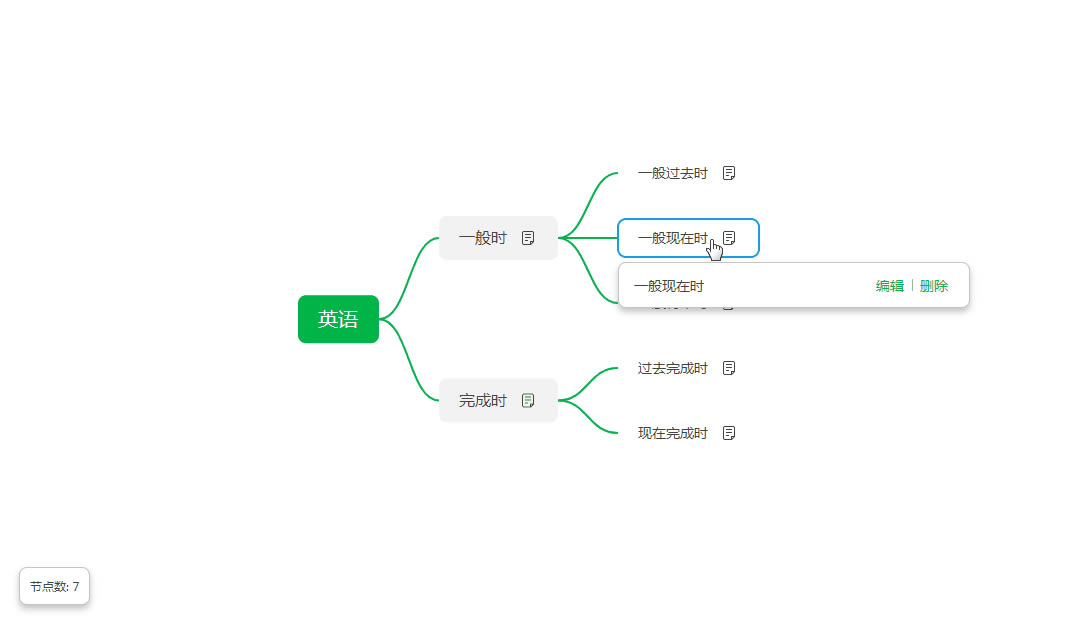Click the green note icon beside 完成时
The width and height of the screenshot is (1076, 624).
click(x=528, y=400)
